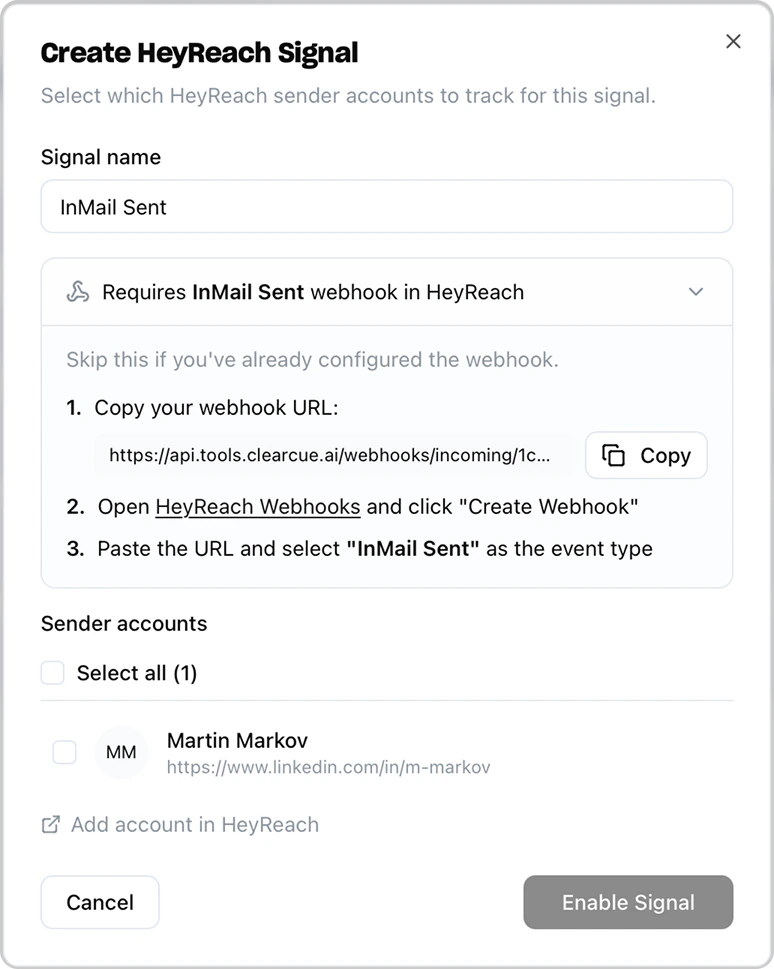Close the Create HeyReach Signal dialog
The width and height of the screenshot is (774, 969).
(x=733, y=41)
